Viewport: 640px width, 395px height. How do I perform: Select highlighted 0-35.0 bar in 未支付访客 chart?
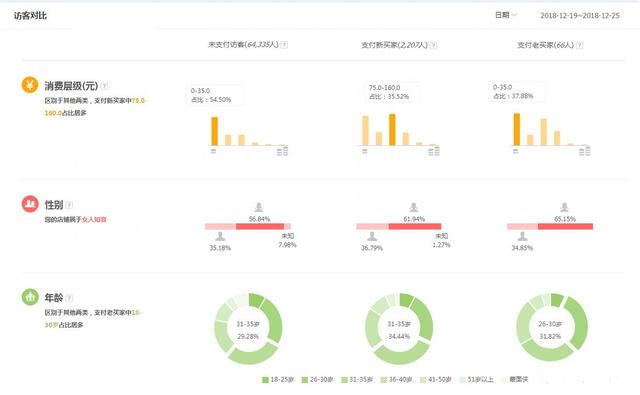tap(214, 131)
